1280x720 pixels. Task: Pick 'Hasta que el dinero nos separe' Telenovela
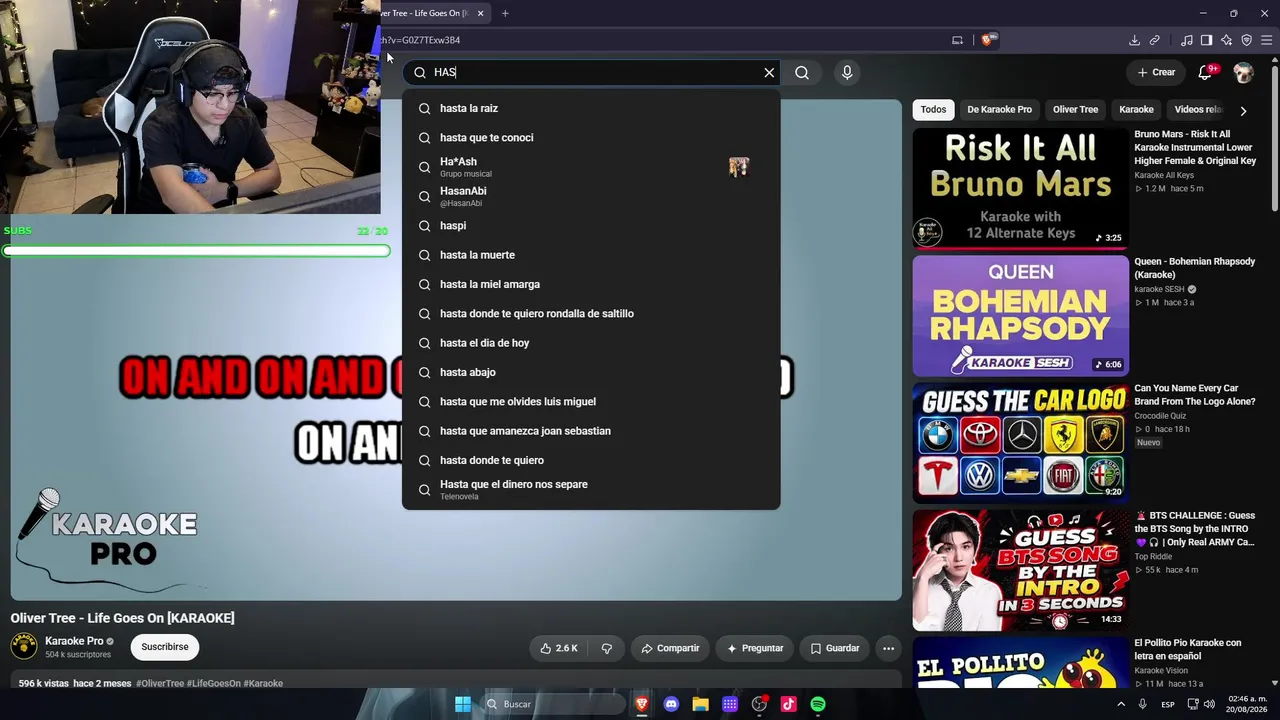tap(591, 490)
